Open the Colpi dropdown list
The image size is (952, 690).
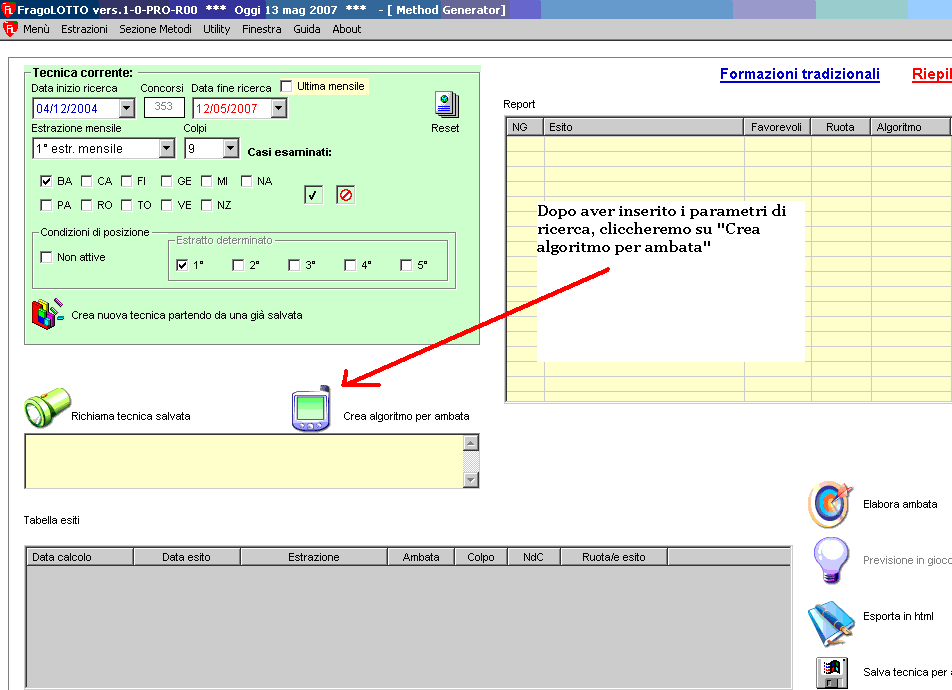(231, 148)
